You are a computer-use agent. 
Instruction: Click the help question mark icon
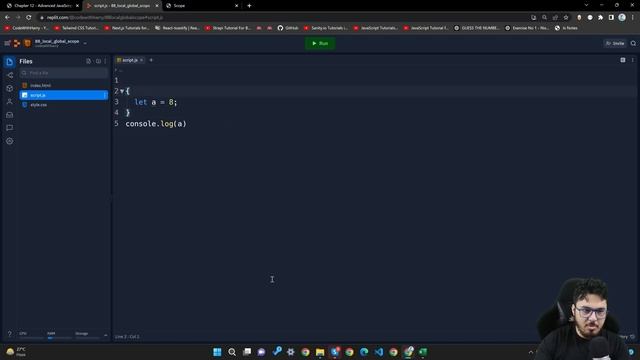pyautogui.click(x=9, y=334)
